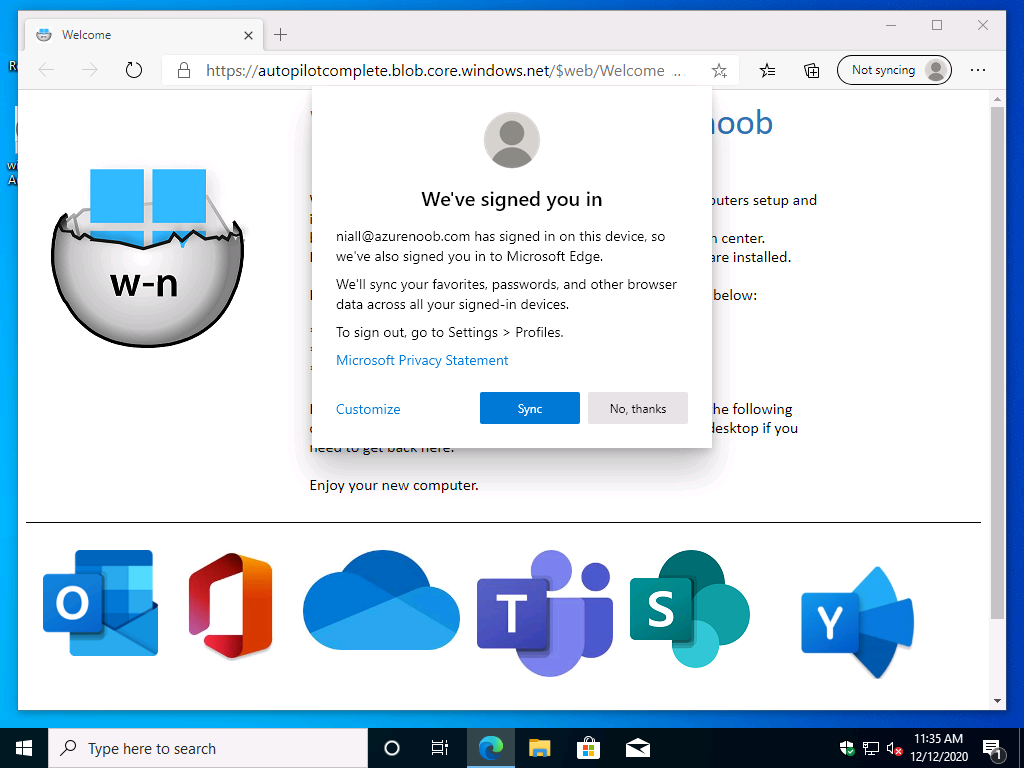Open a new tab with plus button
This screenshot has width=1024, height=768.
tap(280, 35)
